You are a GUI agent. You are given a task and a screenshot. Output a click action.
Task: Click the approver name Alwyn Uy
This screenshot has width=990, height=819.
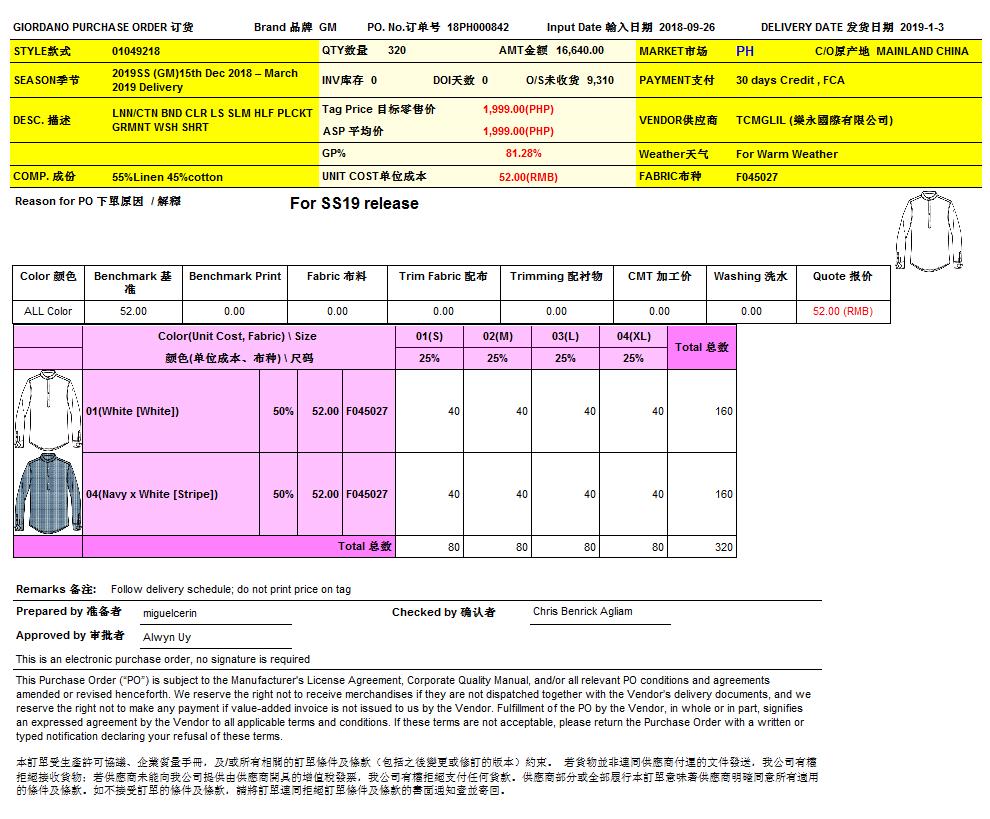click(x=167, y=637)
